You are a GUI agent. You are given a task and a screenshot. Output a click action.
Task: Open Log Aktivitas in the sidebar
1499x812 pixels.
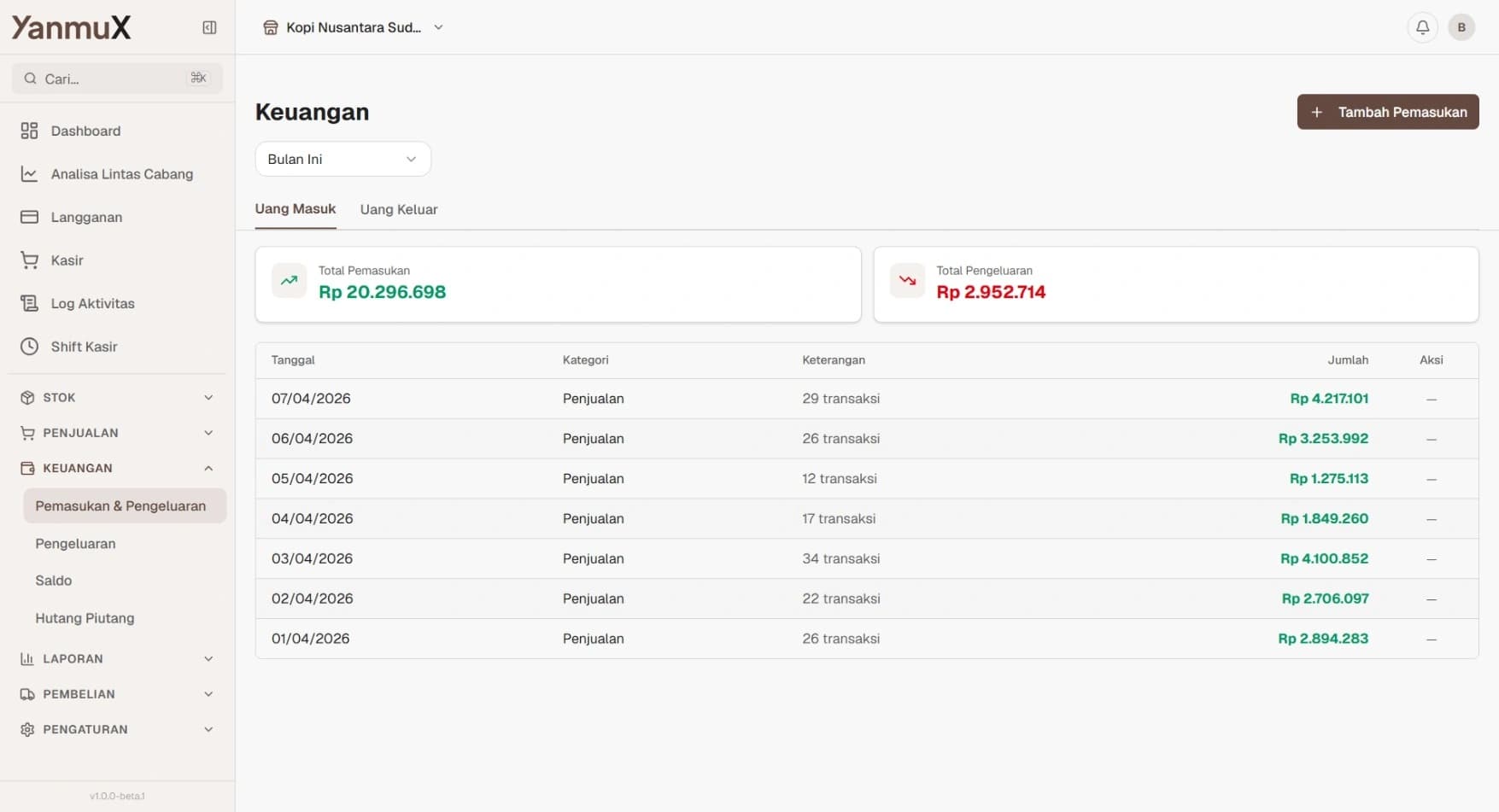tap(92, 303)
